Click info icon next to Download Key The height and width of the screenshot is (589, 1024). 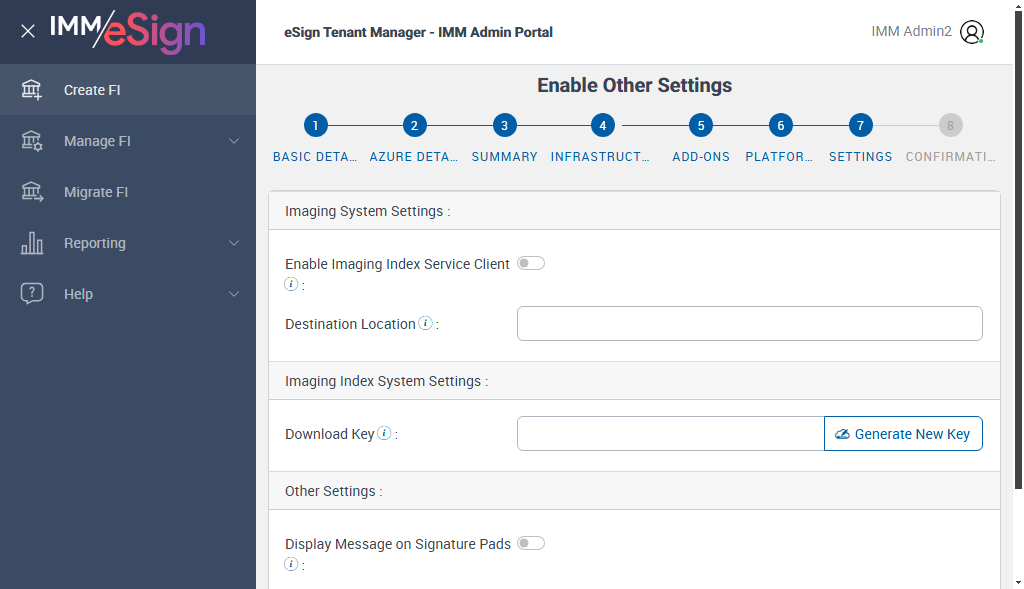pos(384,434)
